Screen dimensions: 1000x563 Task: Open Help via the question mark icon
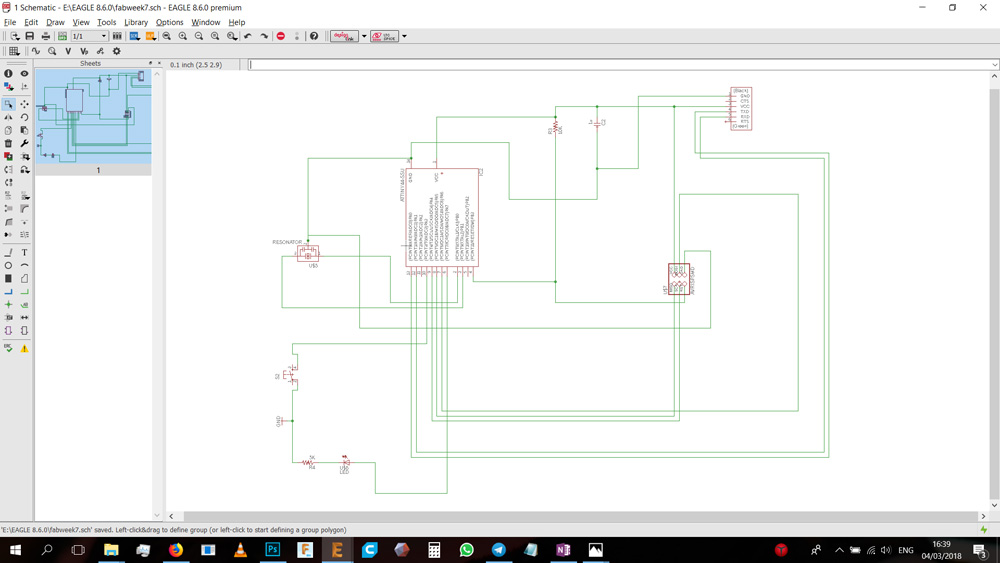coord(314,36)
